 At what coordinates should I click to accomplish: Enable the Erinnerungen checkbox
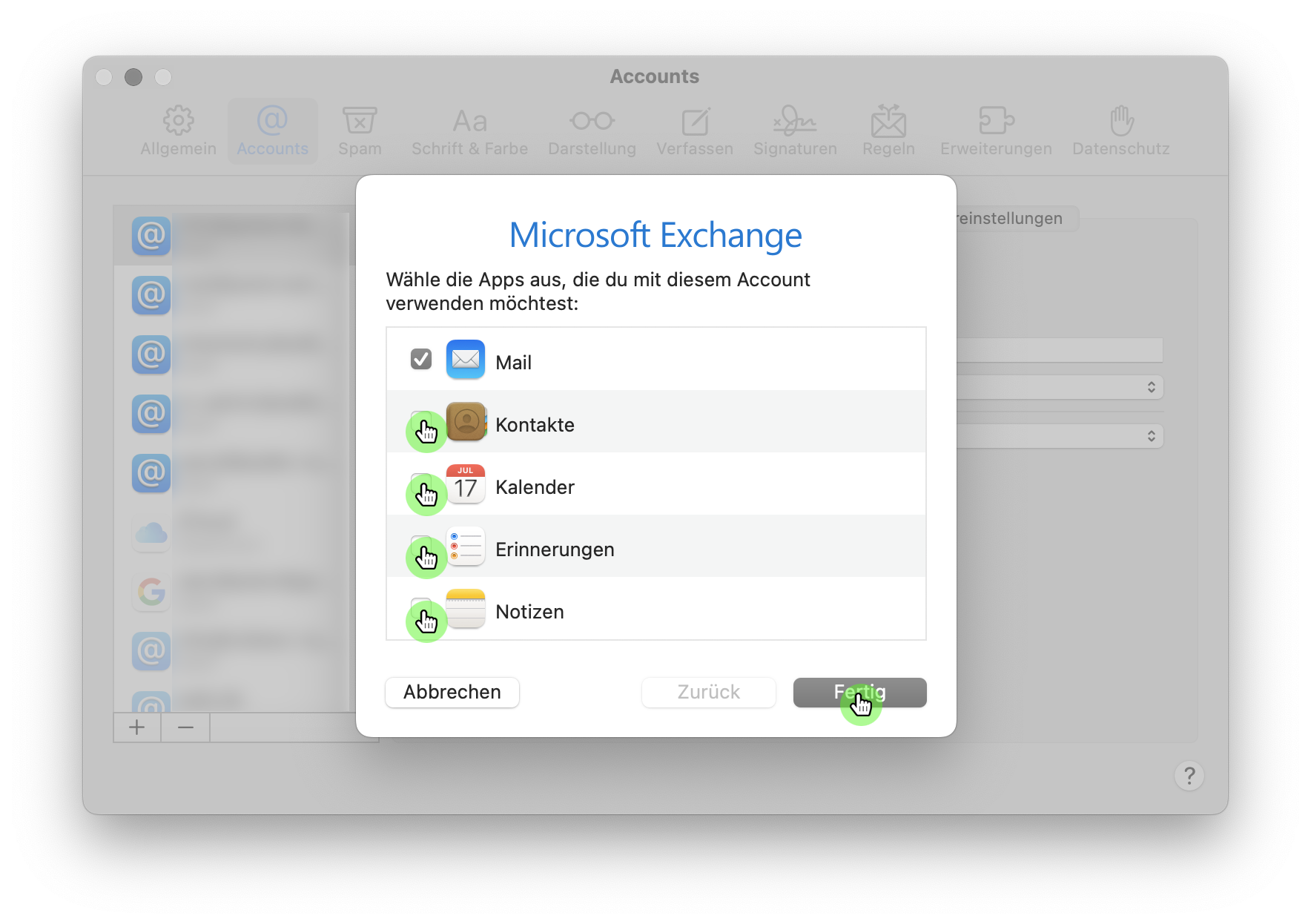[421, 546]
